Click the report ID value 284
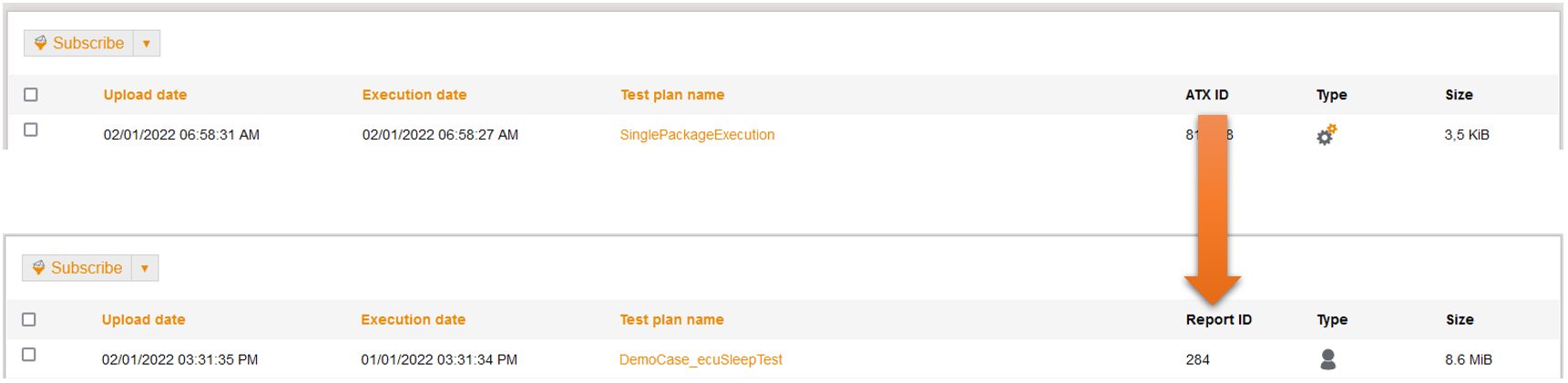This screenshot has height=383, width=1568. pos(1198,359)
